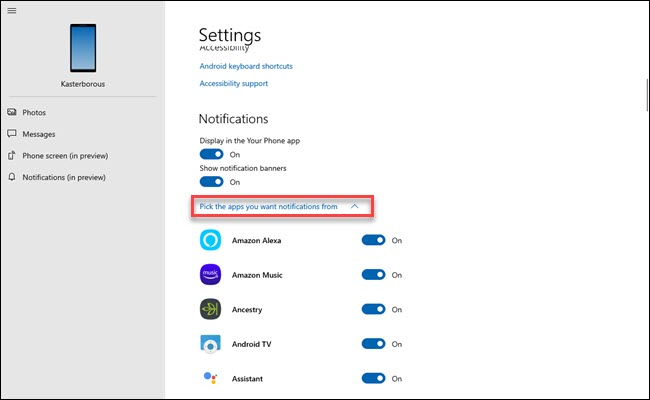Open the Accessibility support link

234,83
